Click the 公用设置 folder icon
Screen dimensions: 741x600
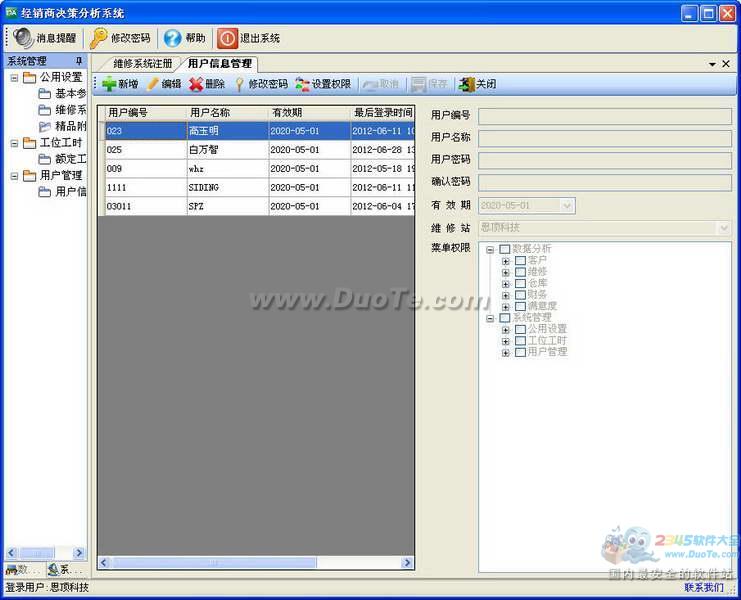(x=29, y=77)
